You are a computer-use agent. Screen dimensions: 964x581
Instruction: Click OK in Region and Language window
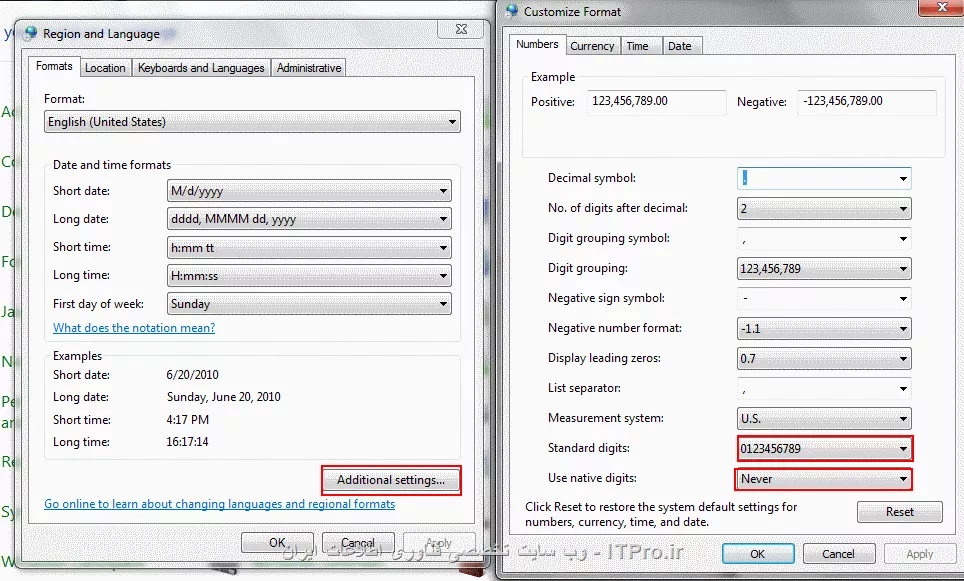pyautogui.click(x=277, y=542)
